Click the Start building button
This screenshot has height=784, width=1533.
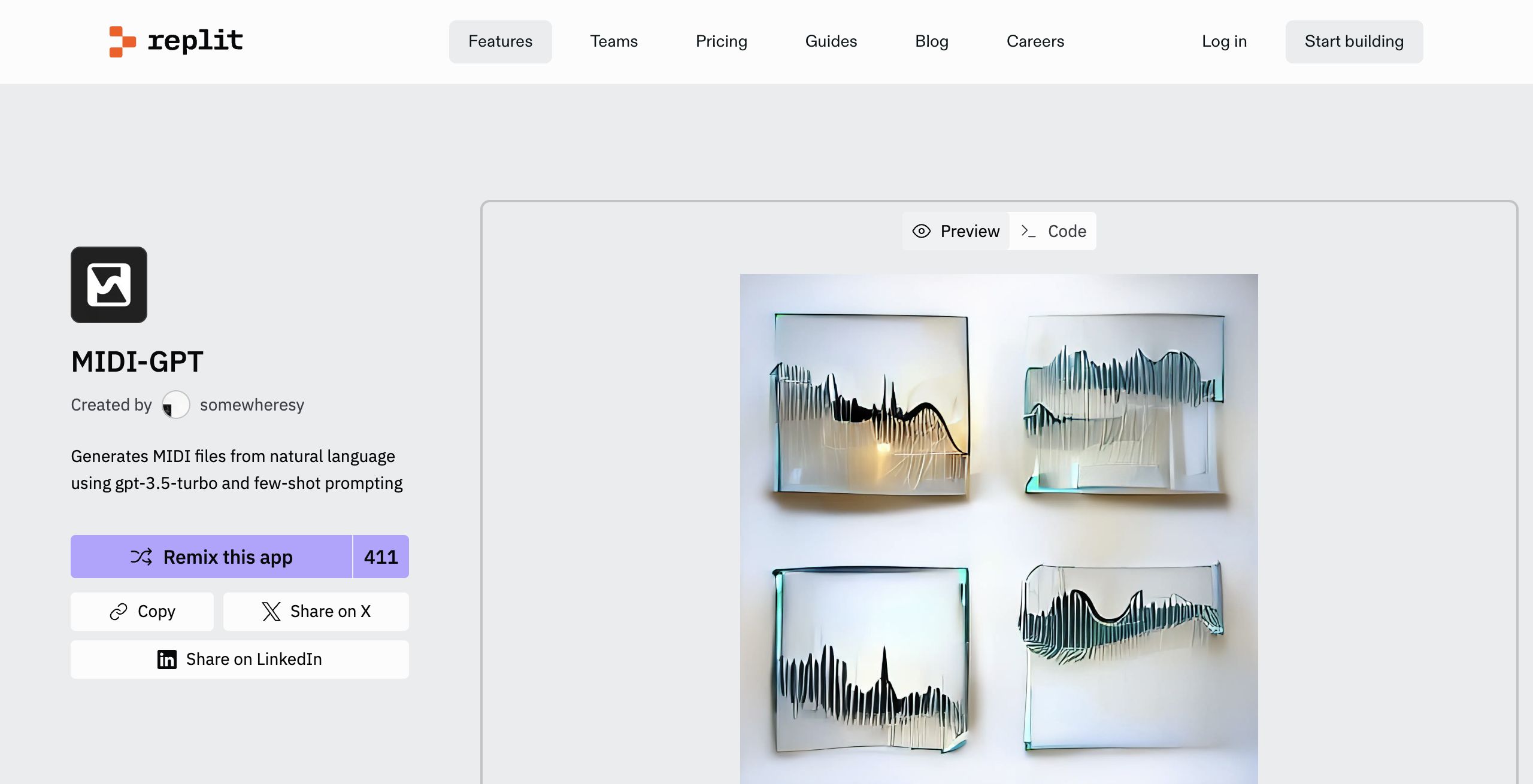click(x=1354, y=41)
